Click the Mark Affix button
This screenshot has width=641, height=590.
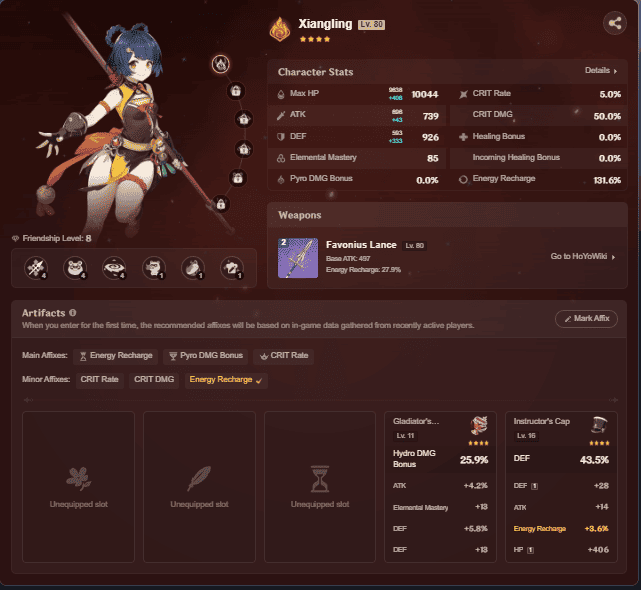[586, 319]
